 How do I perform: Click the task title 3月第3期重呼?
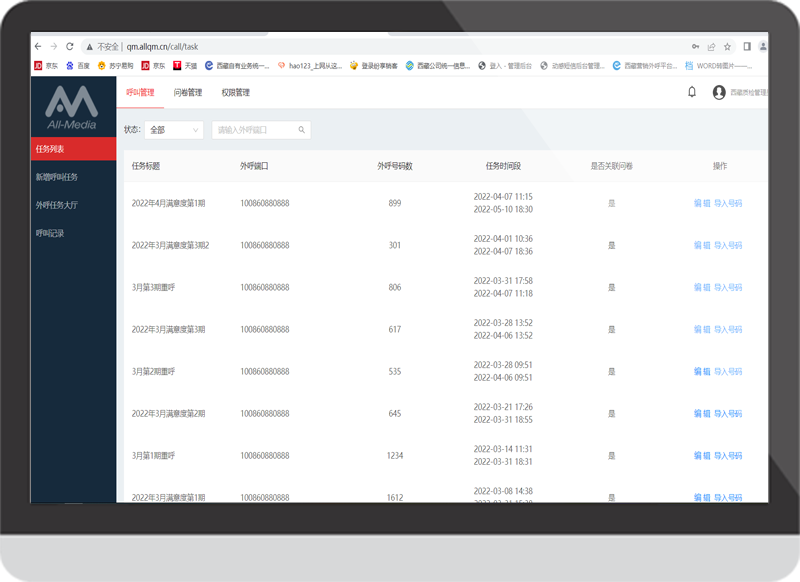pos(153,287)
